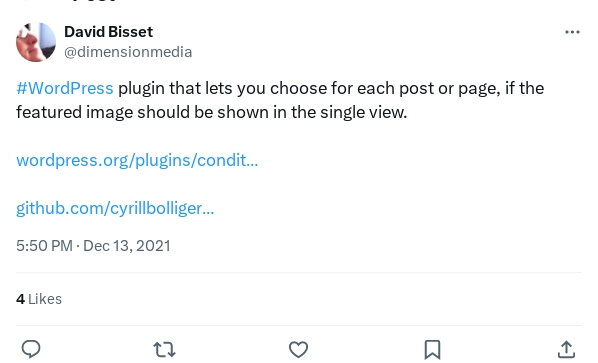The height and width of the screenshot is (363, 598).
Task: Follow the wordpress.org/plugins/condit… link
Action: point(137,160)
